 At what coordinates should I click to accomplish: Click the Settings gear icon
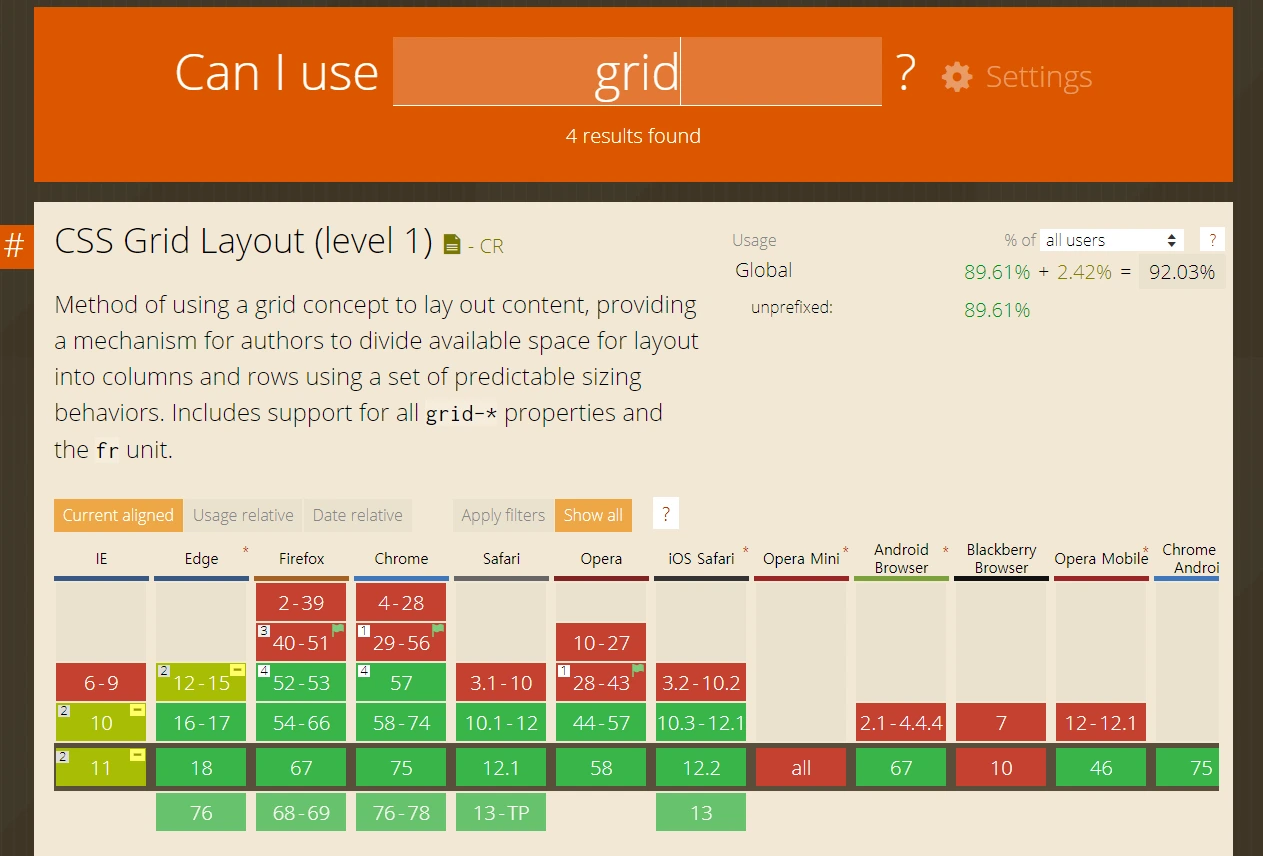pyautogui.click(x=957, y=77)
